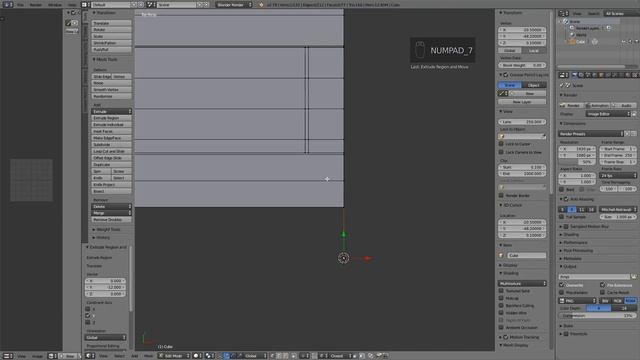Click the Edit Mode selector in 3D header
The width and height of the screenshot is (640, 360).
tap(174, 356)
